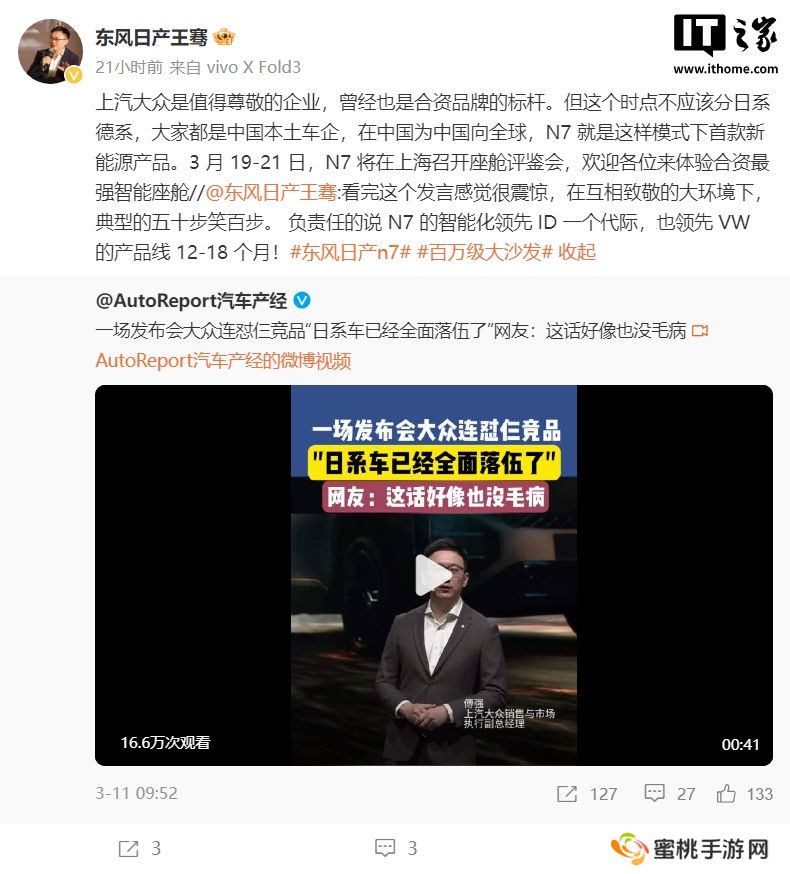Open AutoReport汽车产经的微博视频 link
The image size is (790, 874).
[223, 361]
